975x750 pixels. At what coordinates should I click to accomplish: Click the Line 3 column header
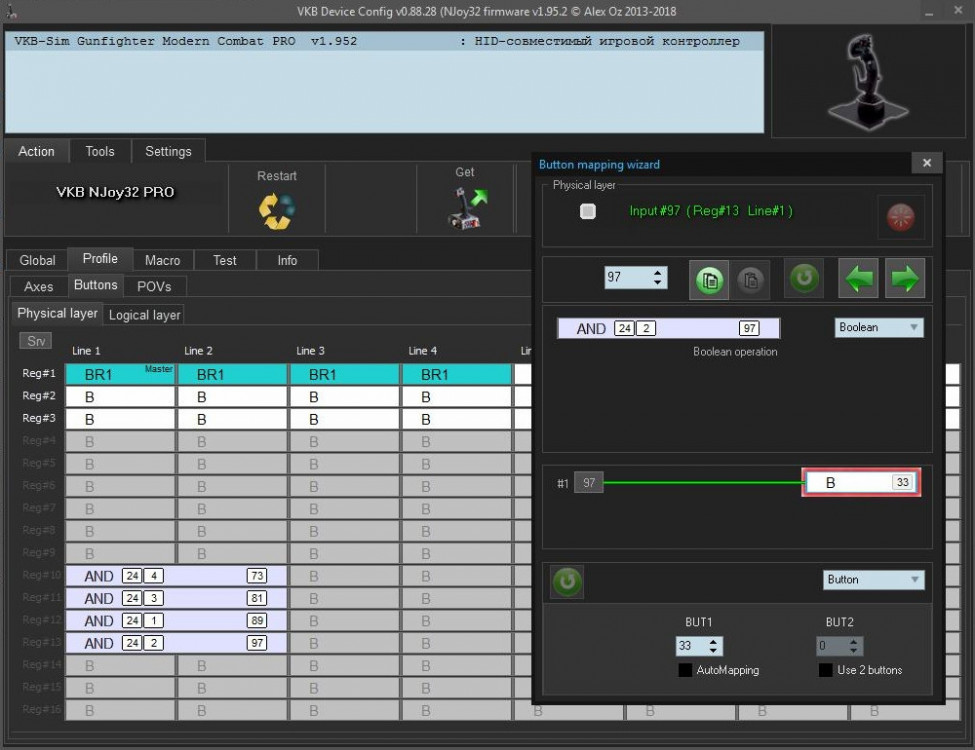click(x=310, y=351)
